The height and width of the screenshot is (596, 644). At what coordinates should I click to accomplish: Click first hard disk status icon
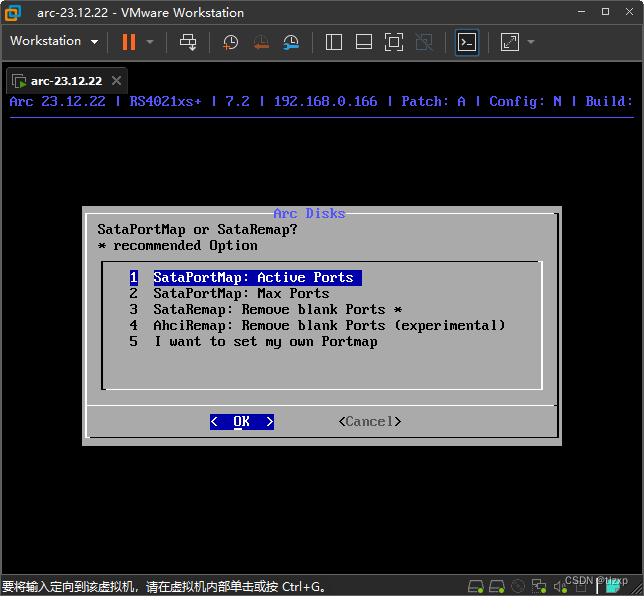click(x=476, y=587)
